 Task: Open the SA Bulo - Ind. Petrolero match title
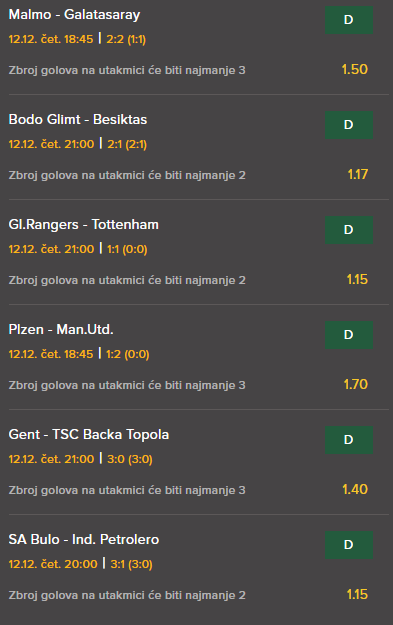(x=84, y=540)
